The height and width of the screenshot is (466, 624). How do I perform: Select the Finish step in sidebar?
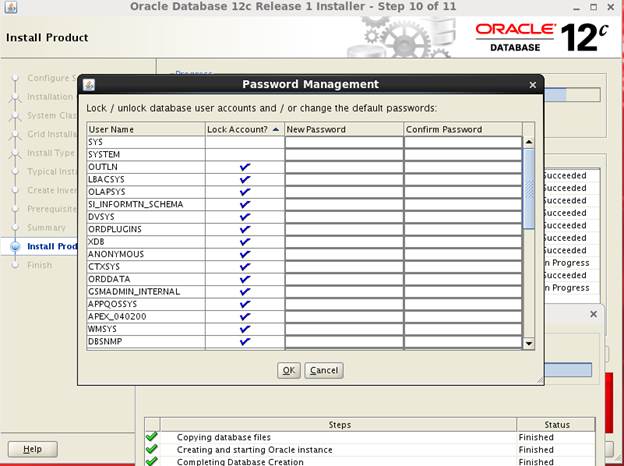tap(39, 265)
